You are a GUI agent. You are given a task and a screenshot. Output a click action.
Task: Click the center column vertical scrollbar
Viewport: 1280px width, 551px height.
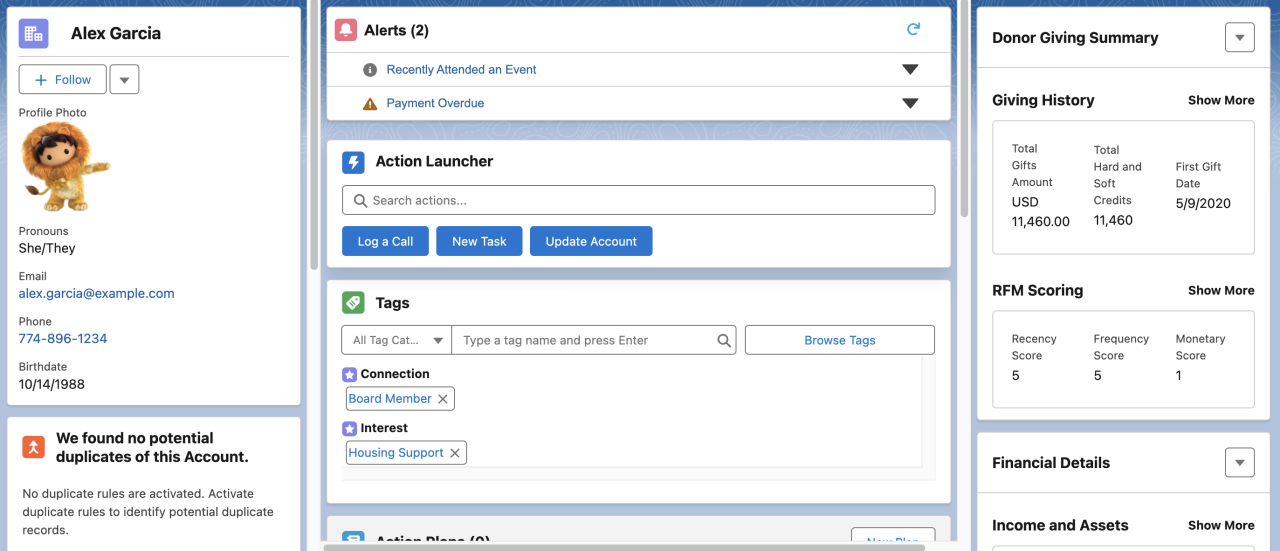point(964,110)
